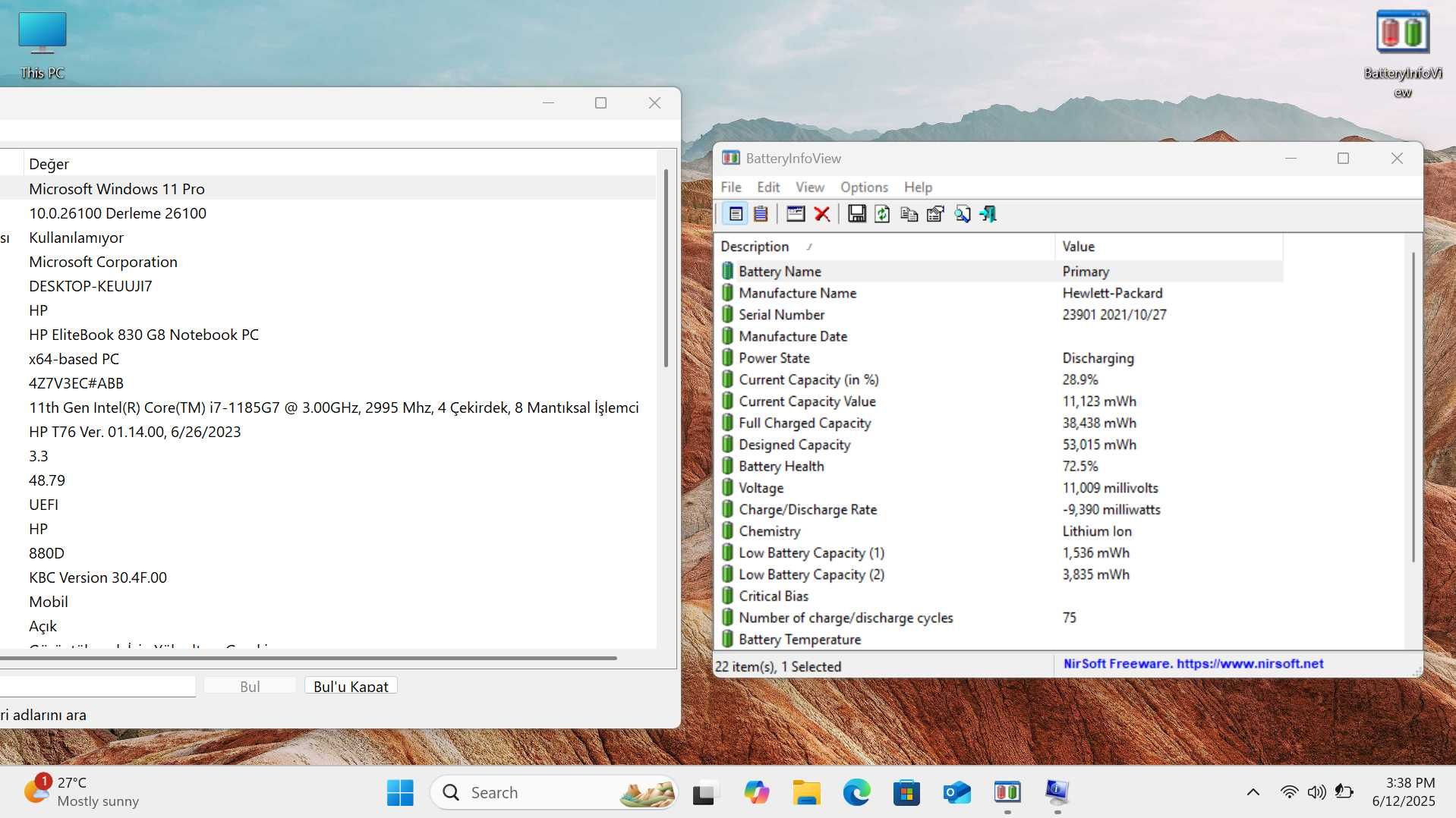
Task: Select HP EliteBook 830 G8 Notebook PC row
Action: pos(328,335)
